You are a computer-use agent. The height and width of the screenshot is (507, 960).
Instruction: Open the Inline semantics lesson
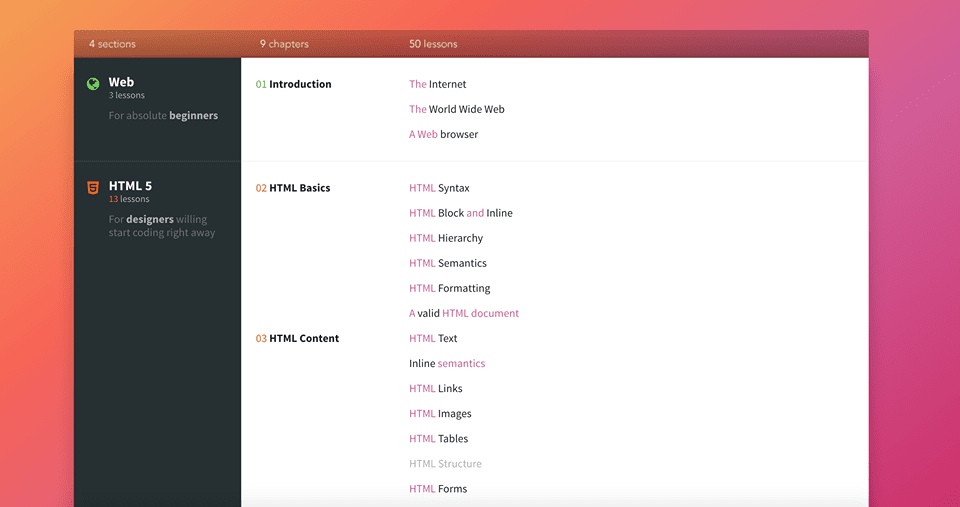point(446,363)
